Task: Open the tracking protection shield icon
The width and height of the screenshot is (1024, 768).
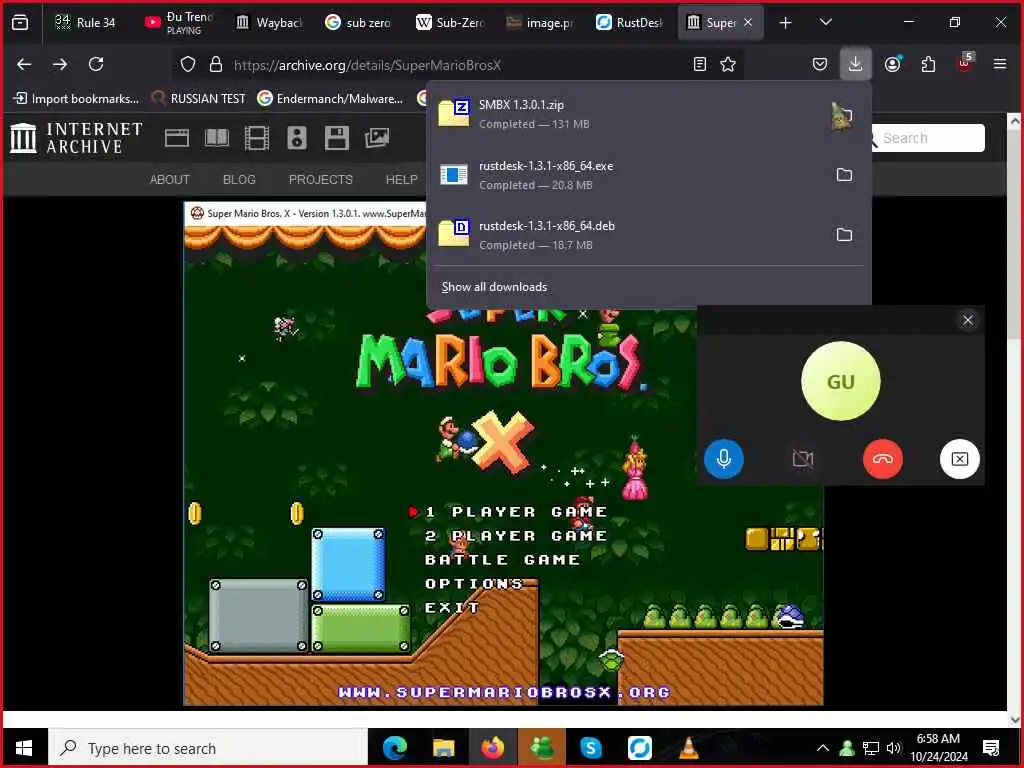Action: 188,64
